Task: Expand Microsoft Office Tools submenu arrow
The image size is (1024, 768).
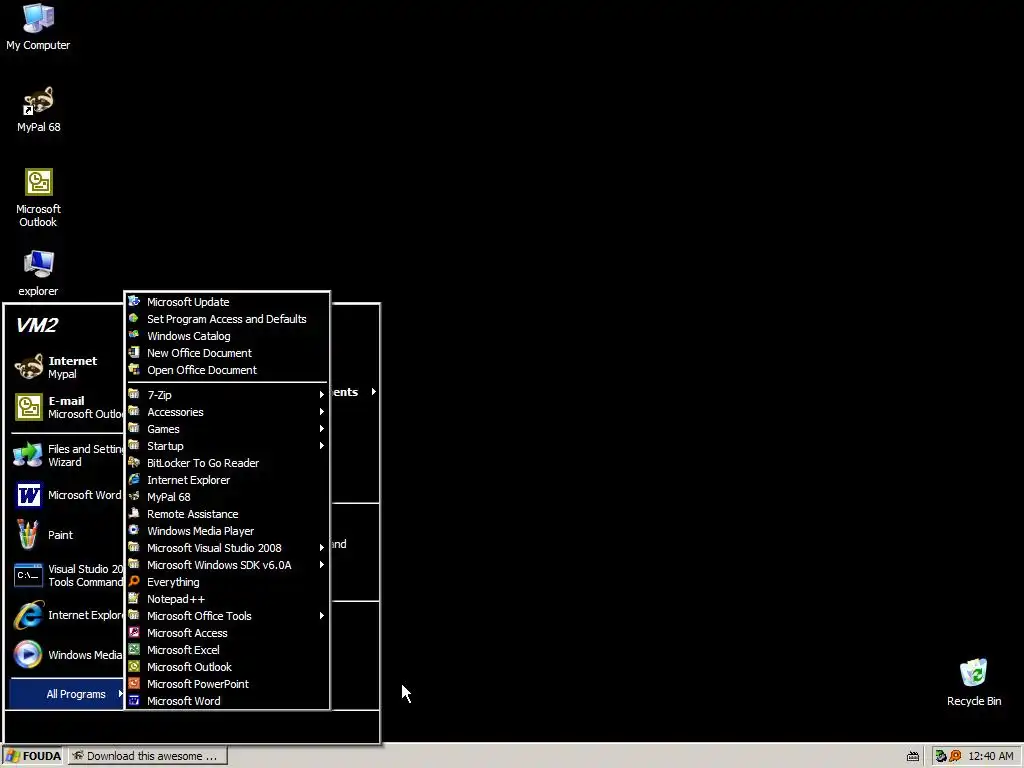Action: click(321, 615)
